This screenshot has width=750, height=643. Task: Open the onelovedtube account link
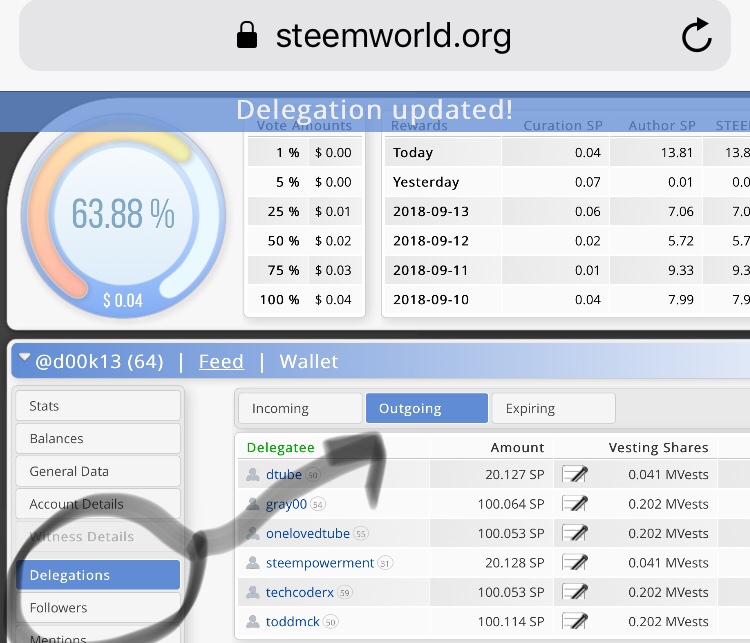tap(308, 533)
